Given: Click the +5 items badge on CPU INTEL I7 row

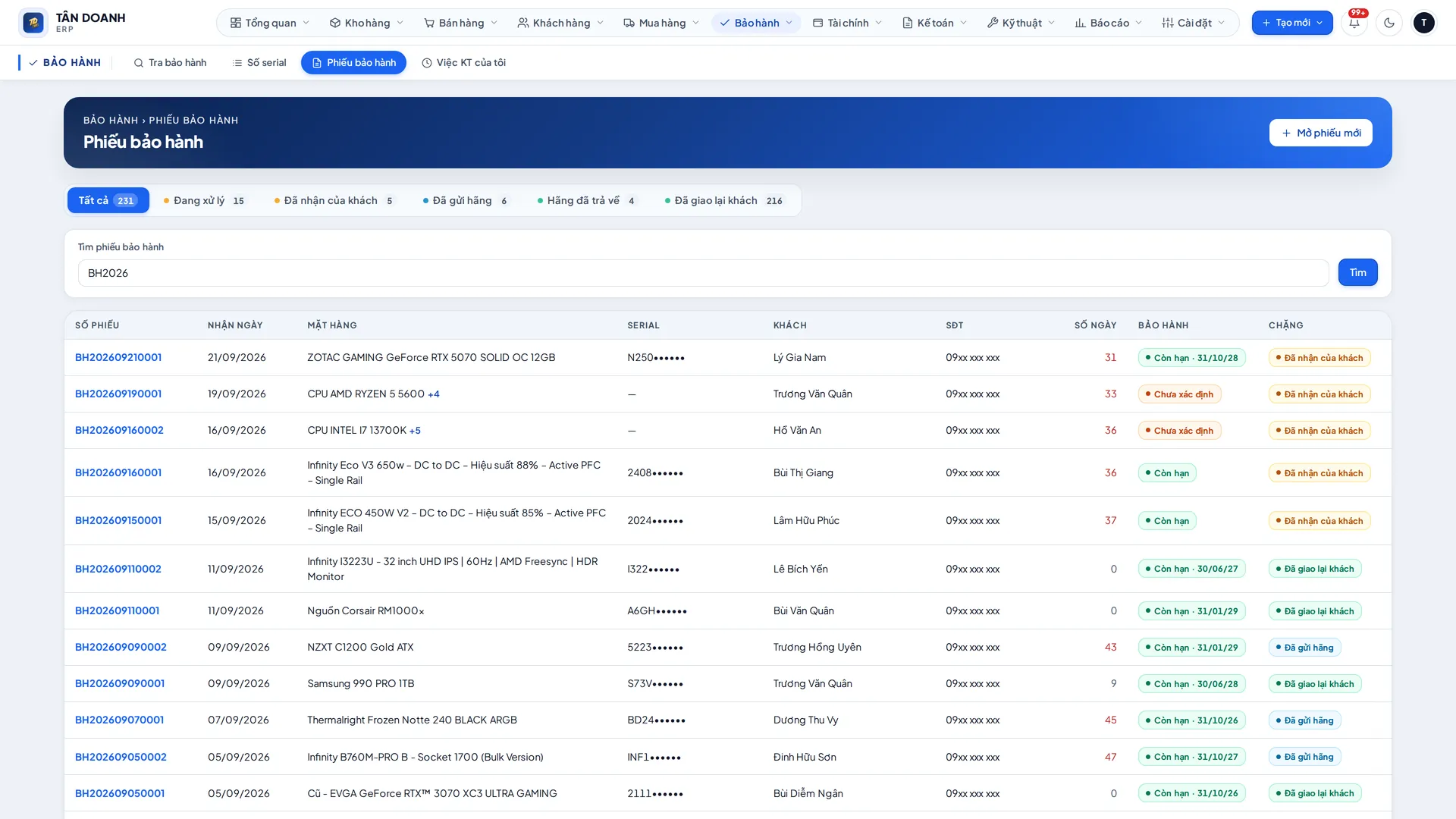Looking at the screenshot, I should 415,431.
